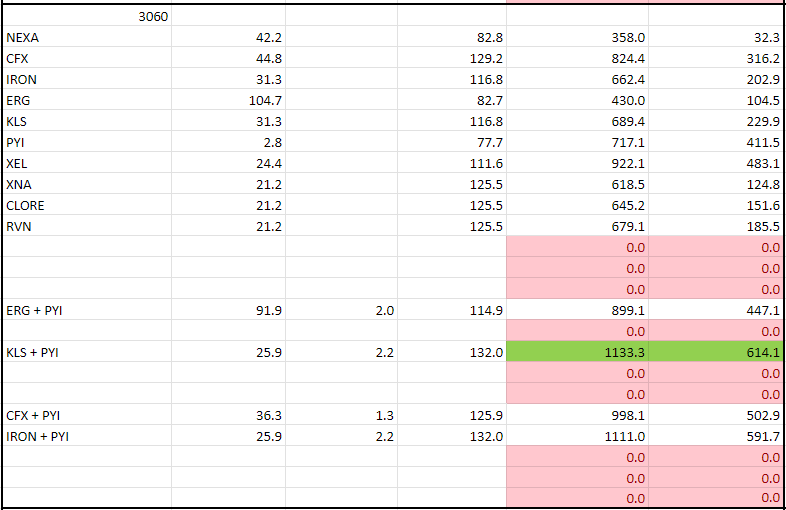Click CFX value 824.4

pos(577,58)
